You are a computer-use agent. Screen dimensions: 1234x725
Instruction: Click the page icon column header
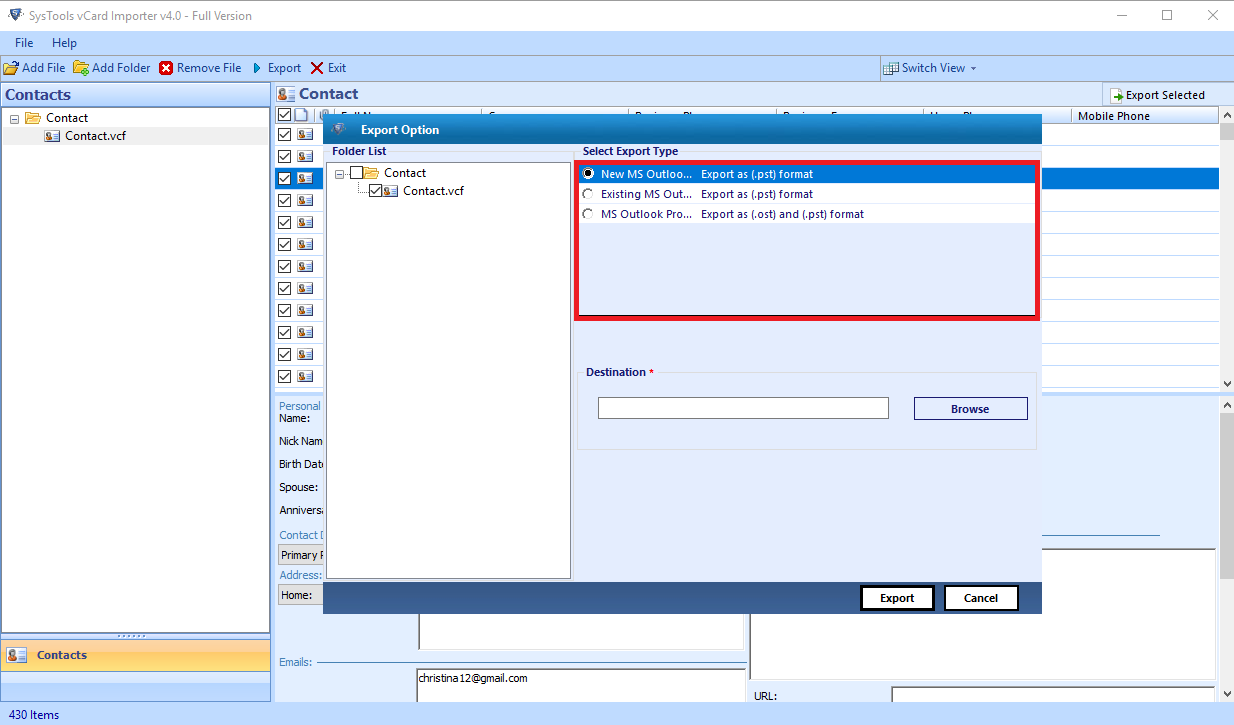tap(302, 116)
